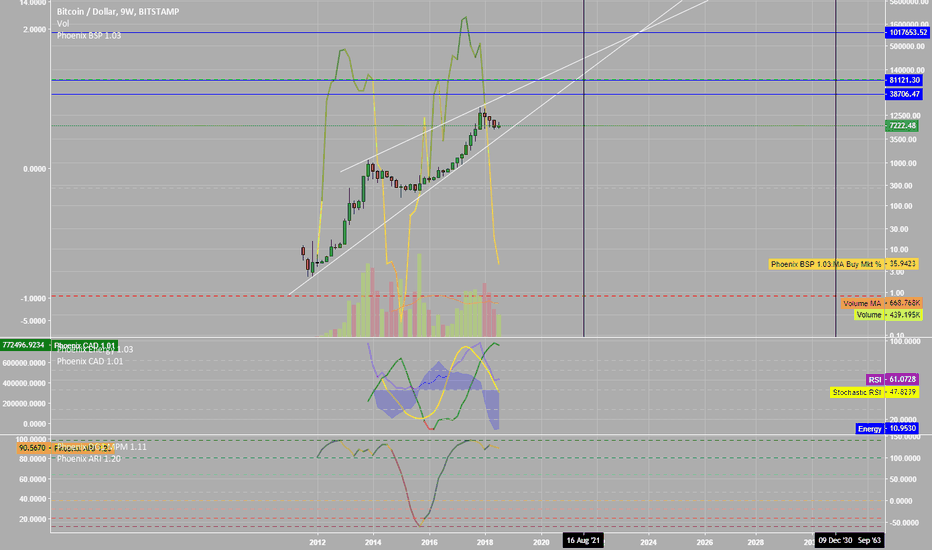This screenshot has width=932, height=550.
Task: Click the 38706.47 price line label
Action: tap(904, 94)
